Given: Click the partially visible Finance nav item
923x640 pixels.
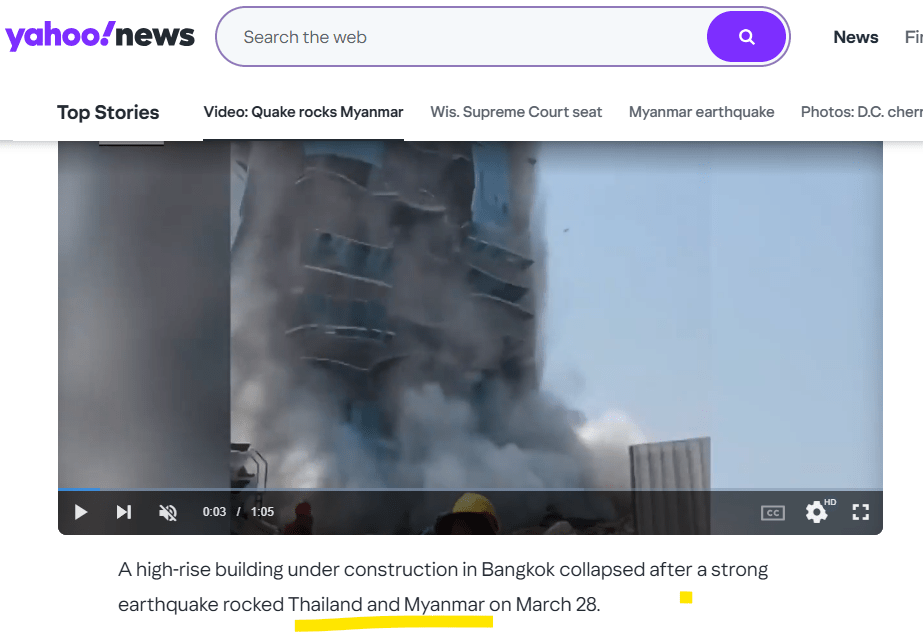Looking at the screenshot, I should coord(914,37).
